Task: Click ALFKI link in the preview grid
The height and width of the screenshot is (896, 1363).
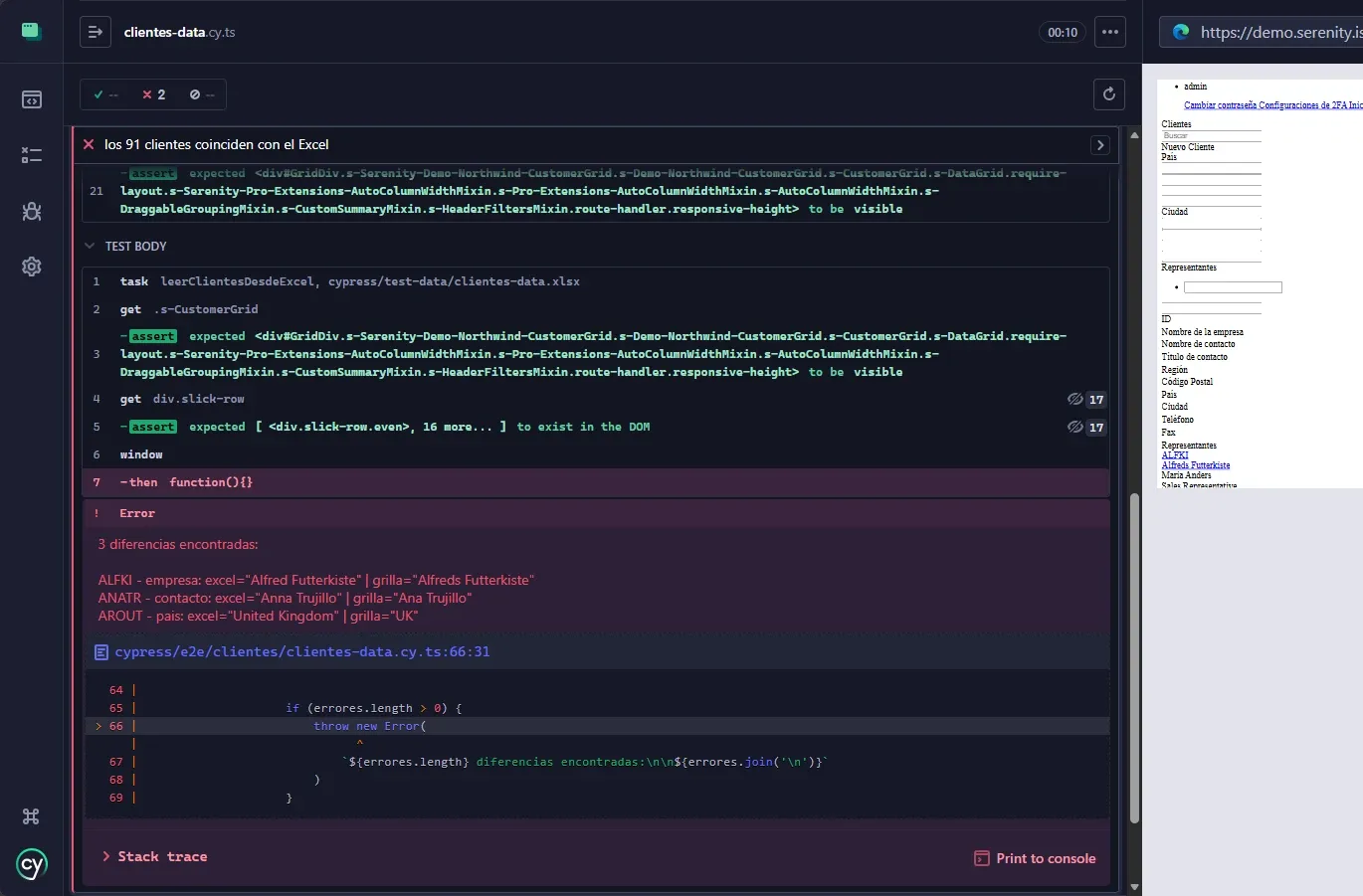Action: pyautogui.click(x=1175, y=455)
